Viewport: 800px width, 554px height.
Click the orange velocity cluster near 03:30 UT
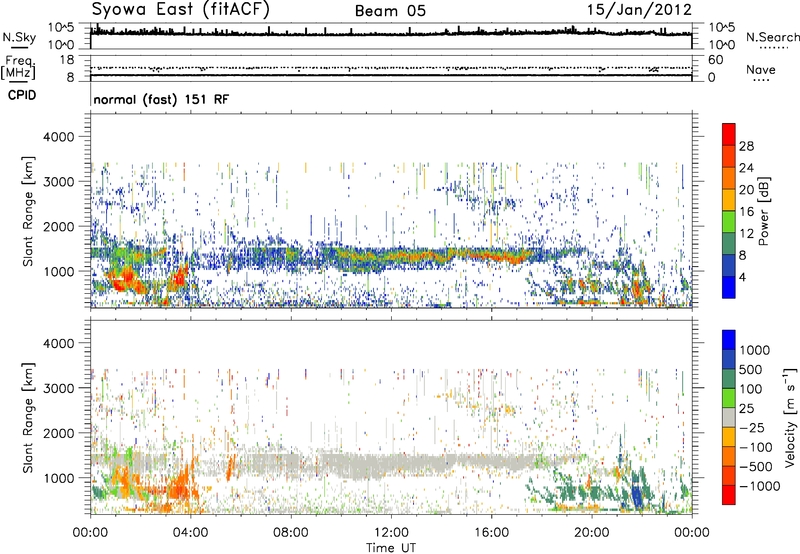click(180, 487)
